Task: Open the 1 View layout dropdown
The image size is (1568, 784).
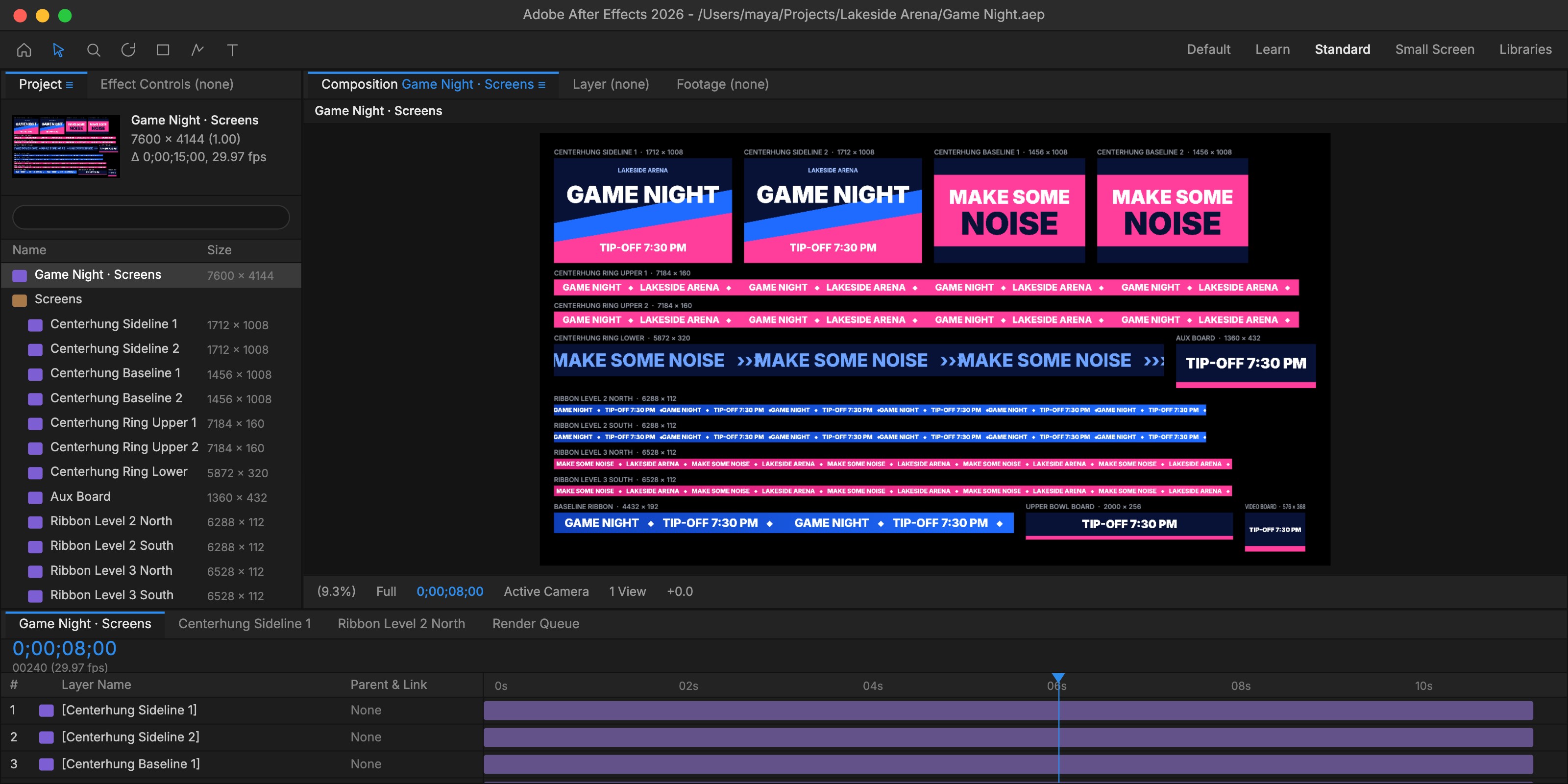Action: 628,591
